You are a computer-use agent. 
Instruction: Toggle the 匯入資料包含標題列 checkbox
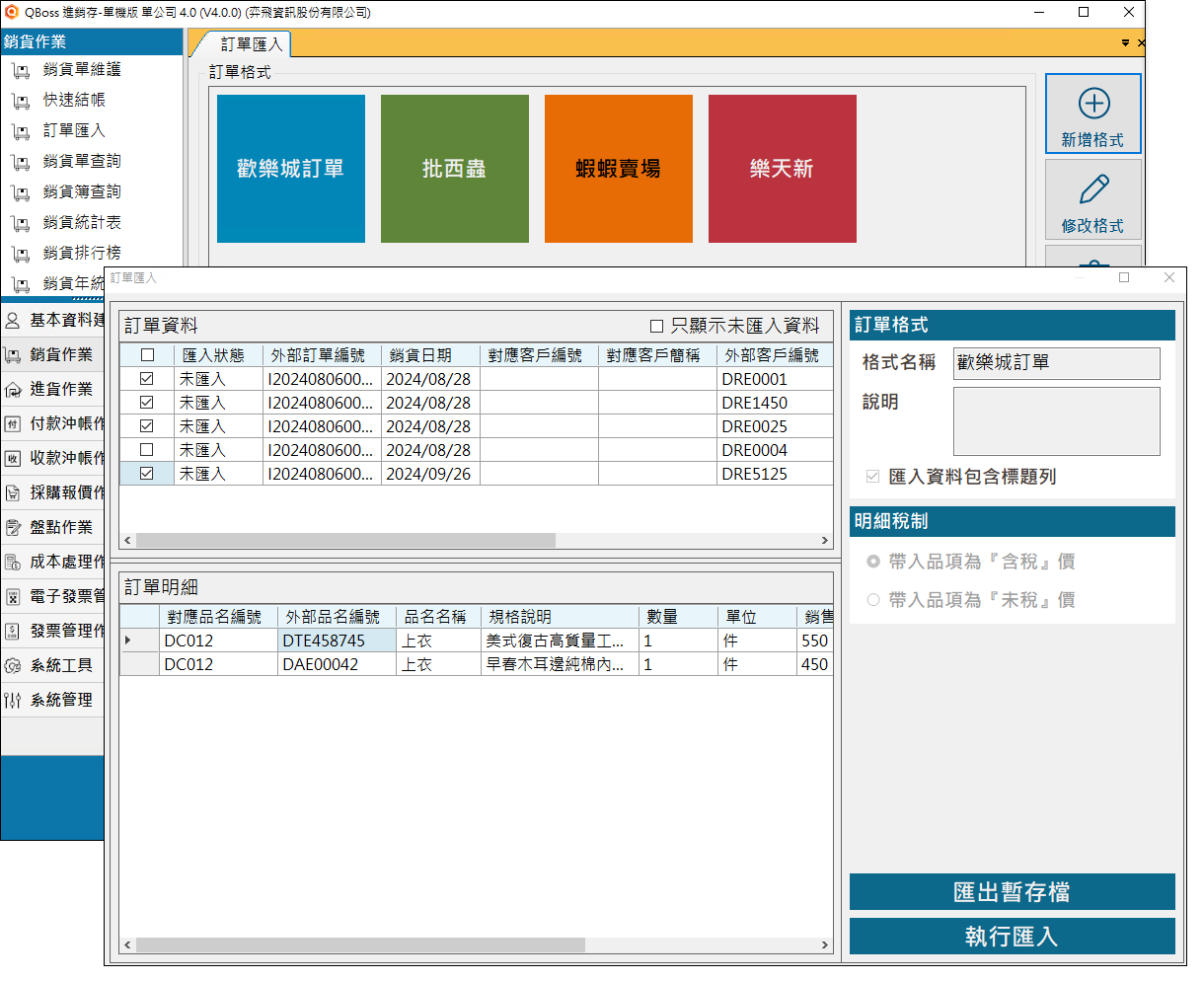(872, 477)
